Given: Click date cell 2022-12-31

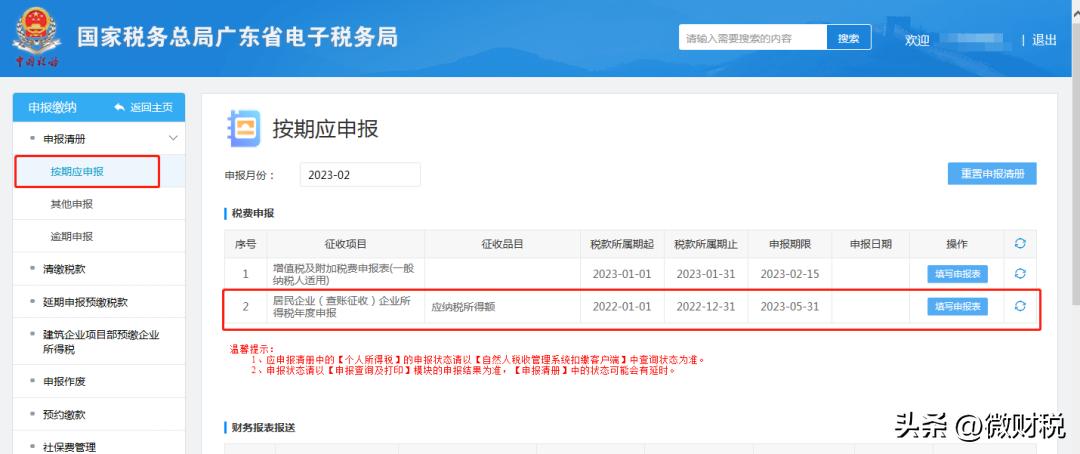Looking at the screenshot, I should (705, 306).
